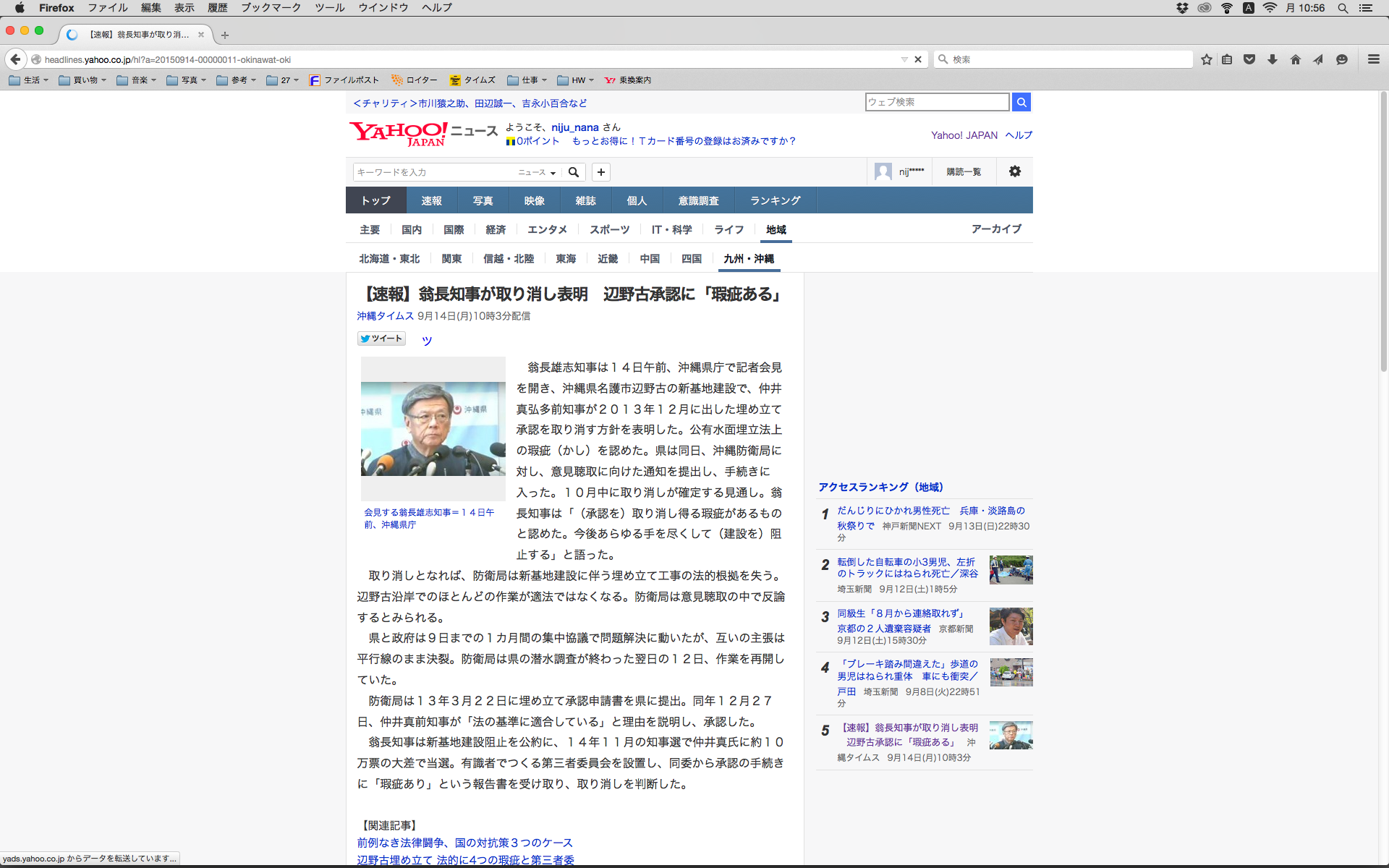
Task: Open the 沖縄タイムス source link
Action: [385, 316]
